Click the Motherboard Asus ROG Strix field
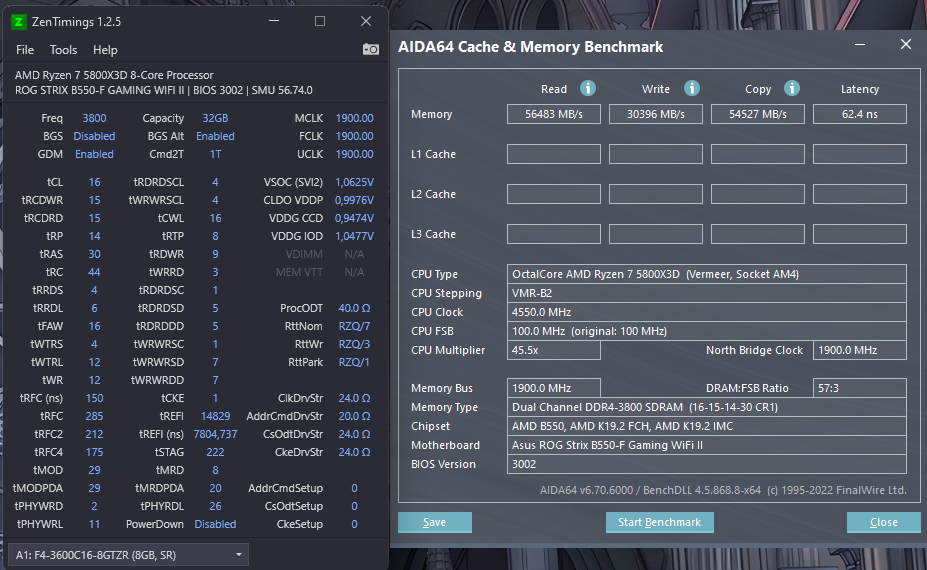 [706, 445]
